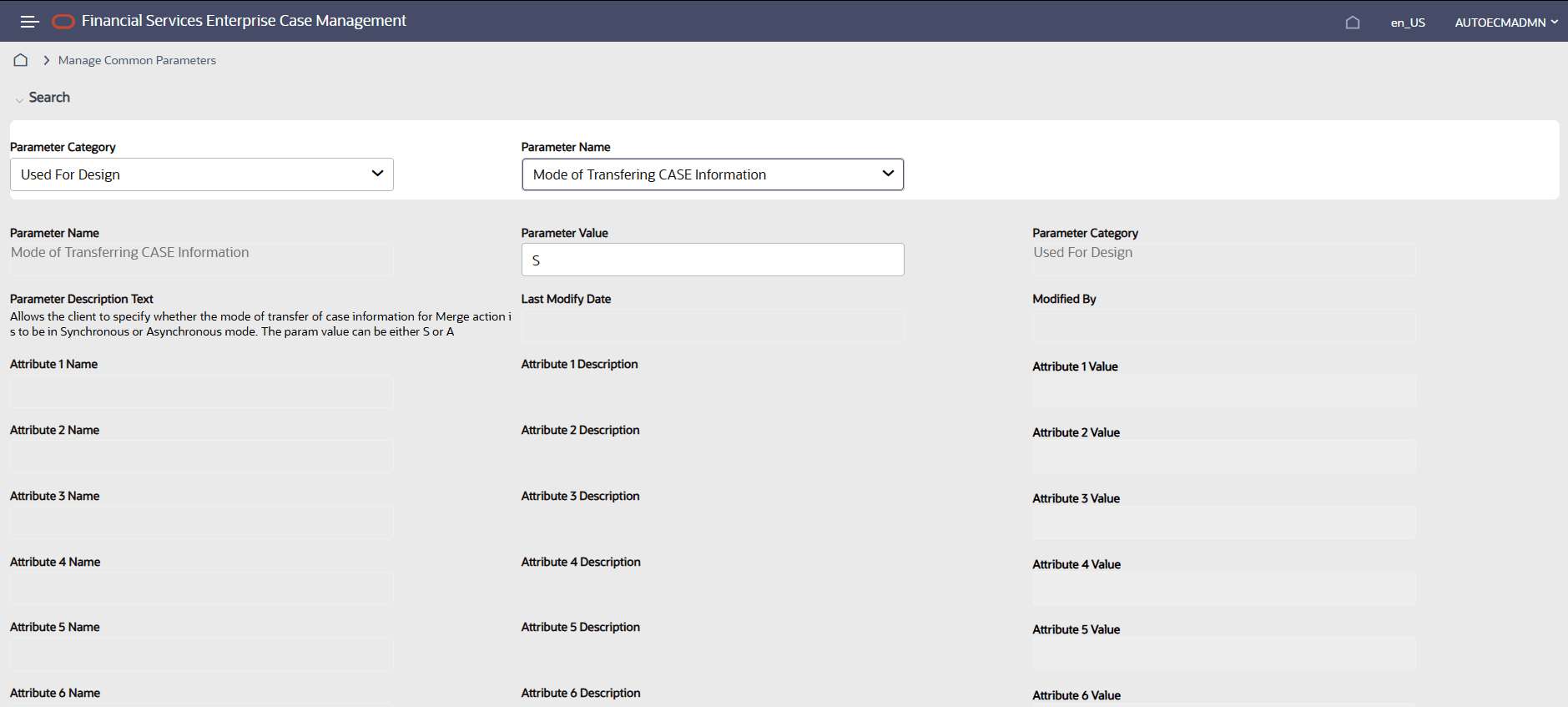
Task: Click the Attribute 3 Value field
Action: pos(1224,523)
